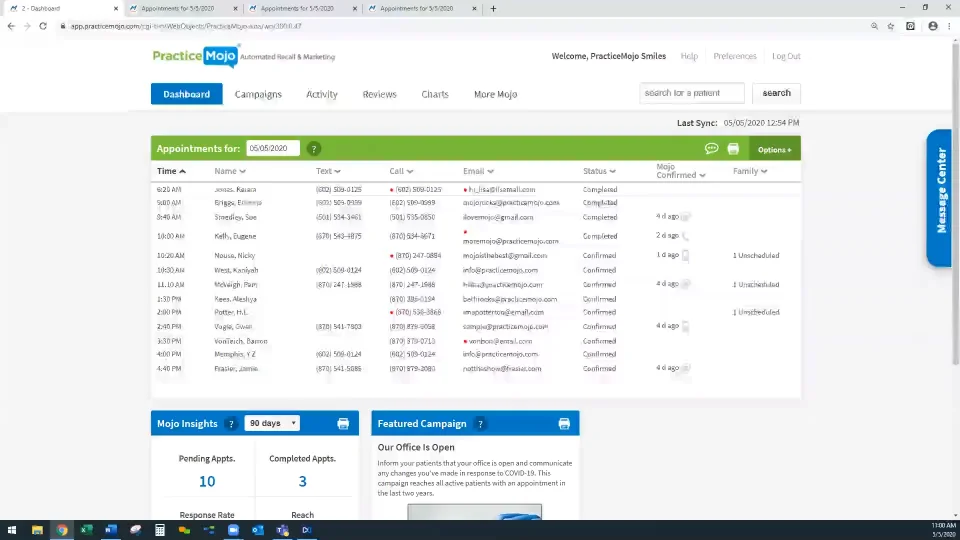Click 1 Unscheduled in Potter, H.L. row
This screenshot has height=540, width=960.
[x=756, y=312]
